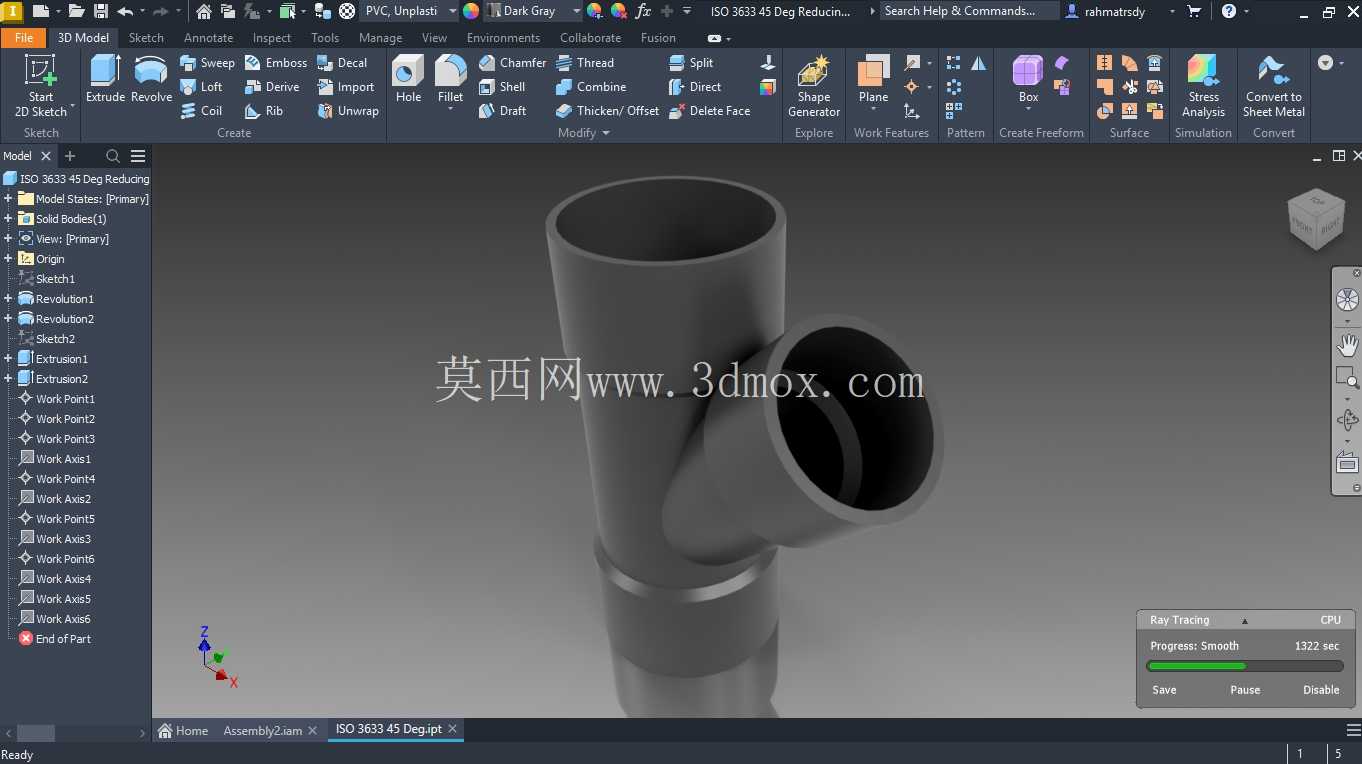Expand the Model States node

click(8, 199)
